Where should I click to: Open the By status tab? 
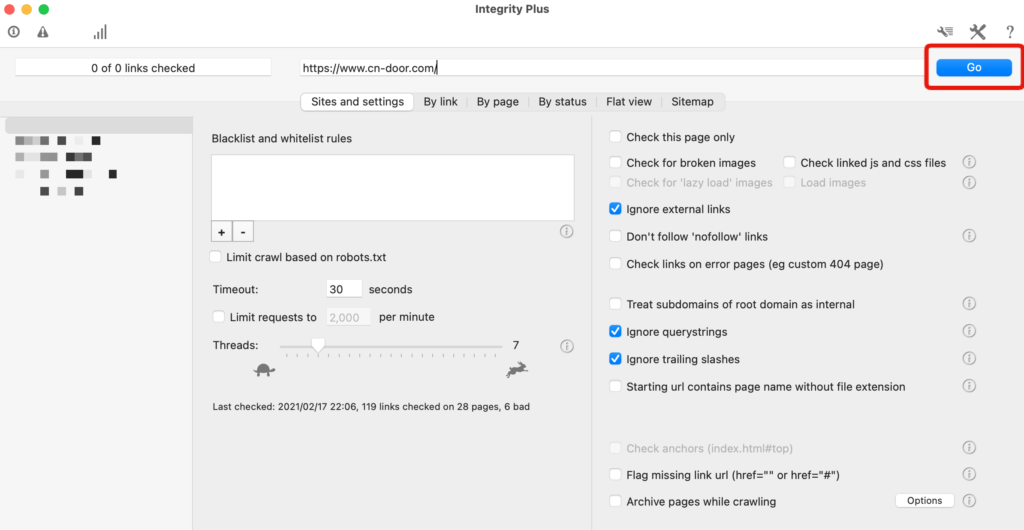pos(562,102)
